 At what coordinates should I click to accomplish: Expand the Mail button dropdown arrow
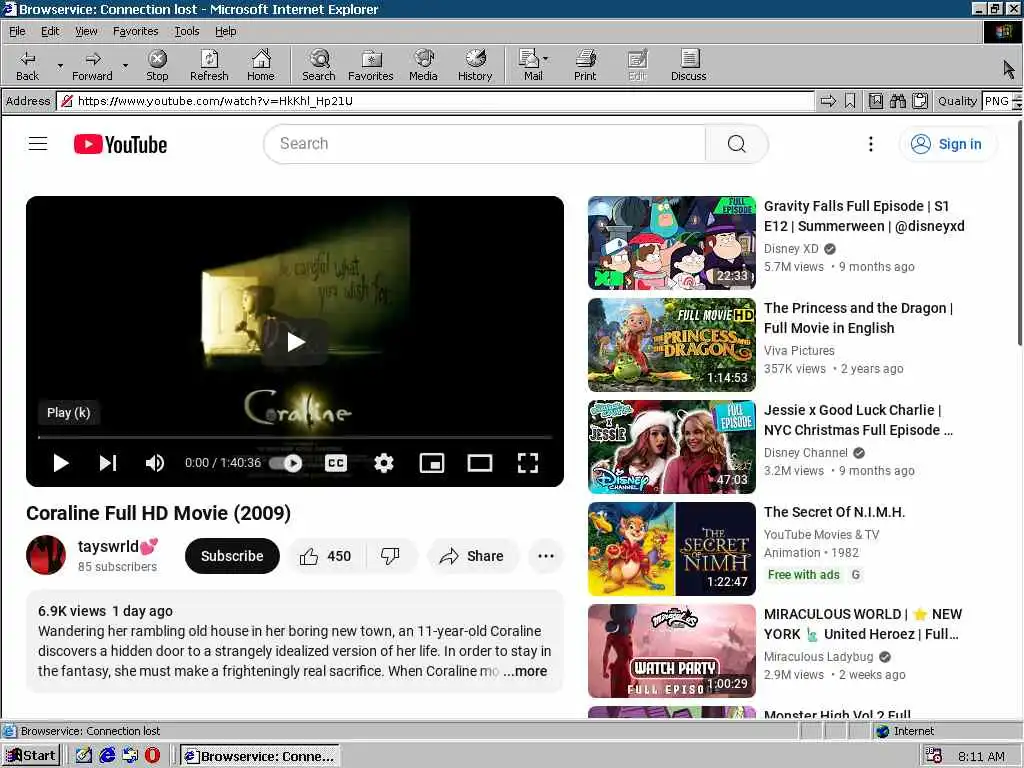[545, 59]
